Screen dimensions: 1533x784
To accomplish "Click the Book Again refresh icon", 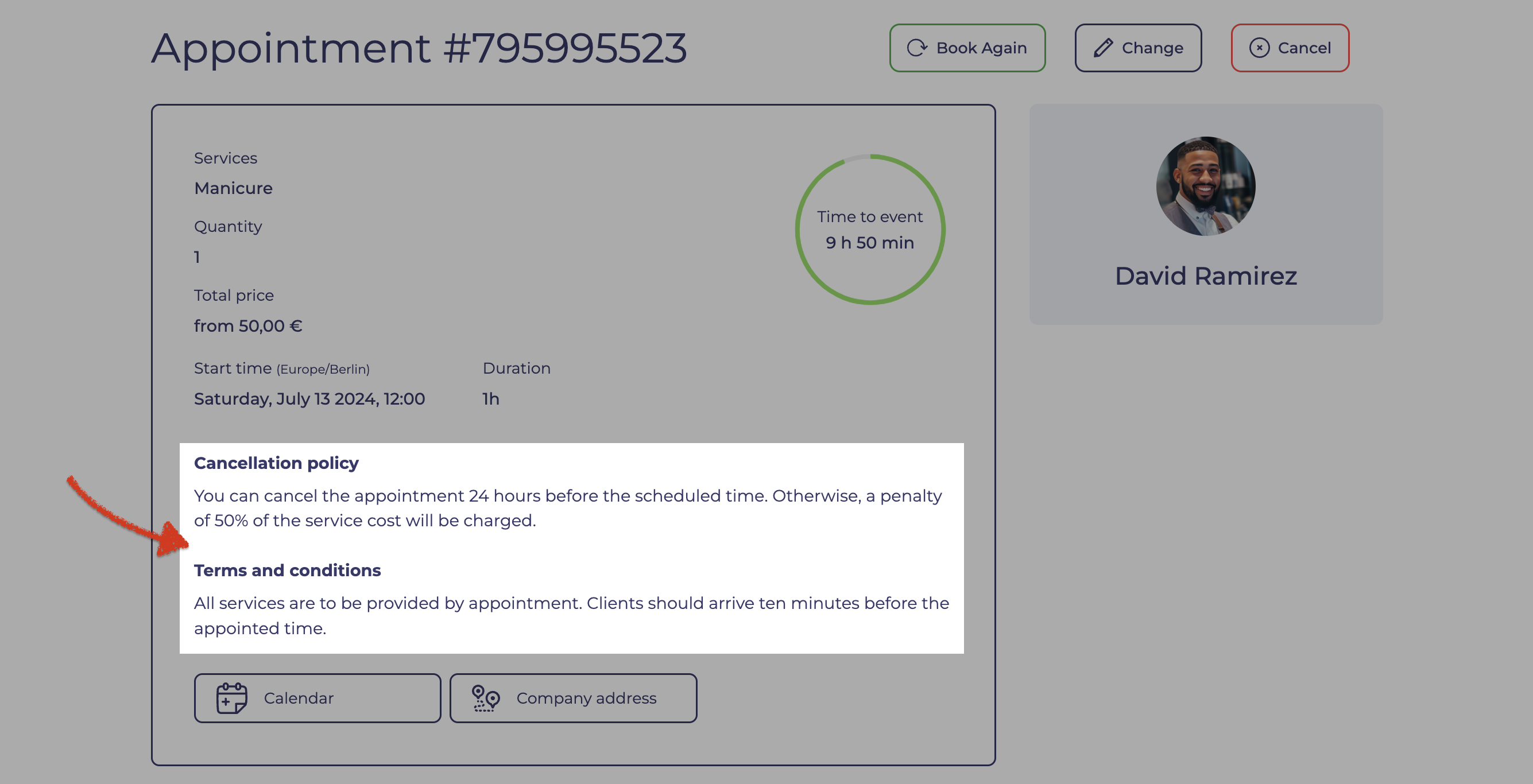I will pos(917,48).
